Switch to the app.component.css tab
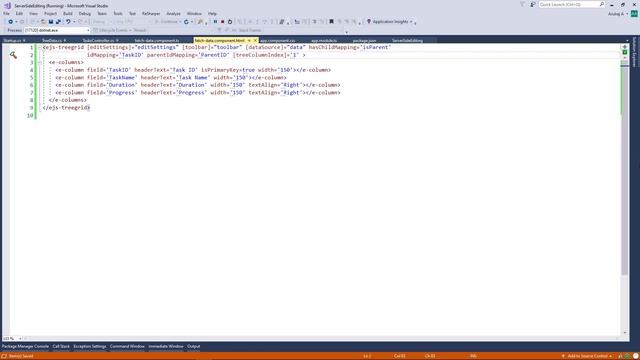The width and height of the screenshot is (640, 360). (x=278, y=40)
